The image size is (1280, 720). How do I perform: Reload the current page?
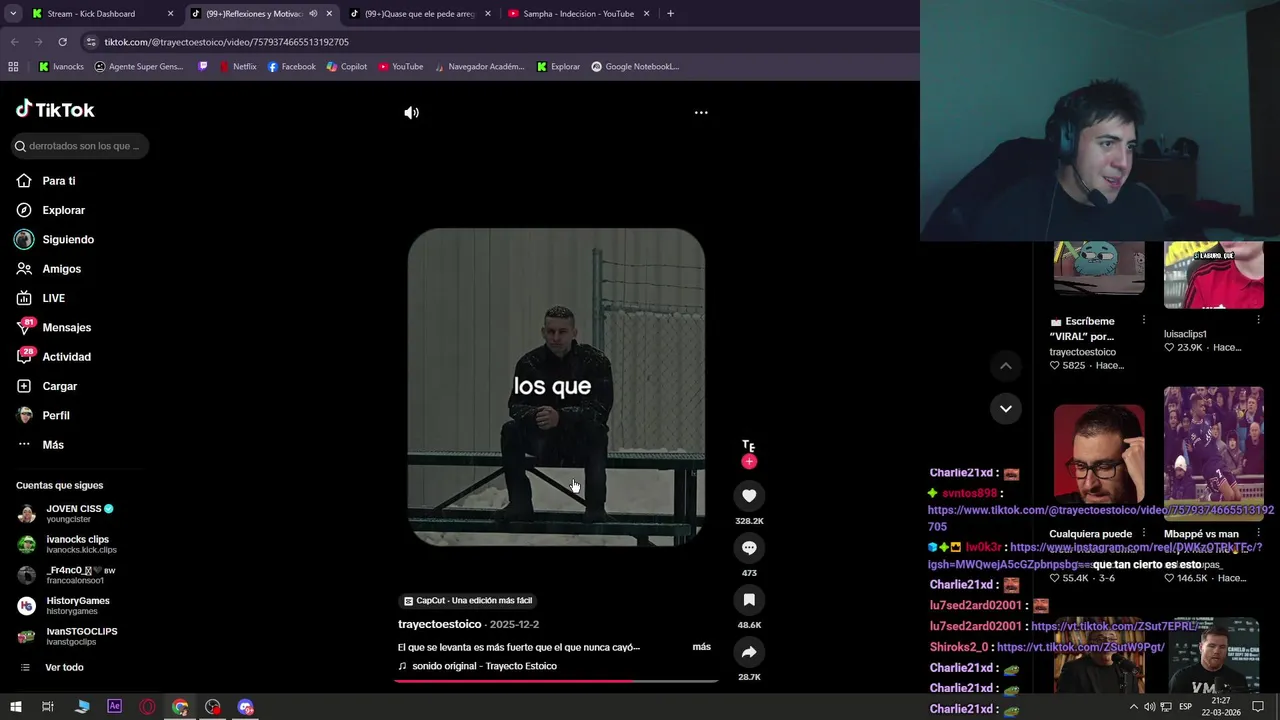click(62, 42)
